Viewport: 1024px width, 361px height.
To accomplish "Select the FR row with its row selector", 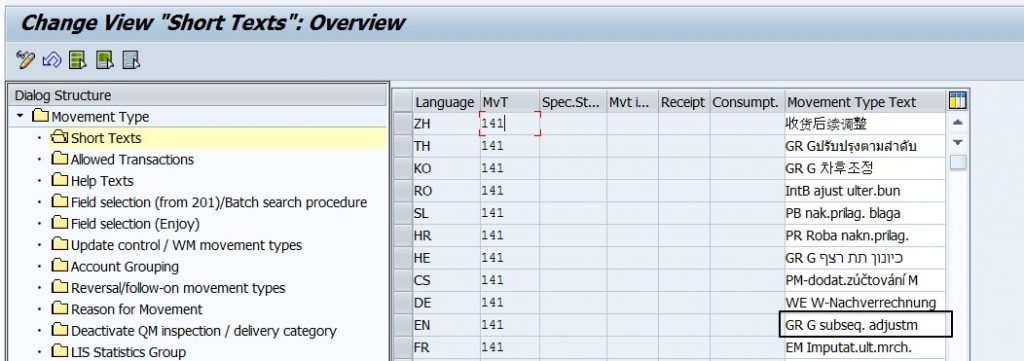I will click(x=403, y=347).
